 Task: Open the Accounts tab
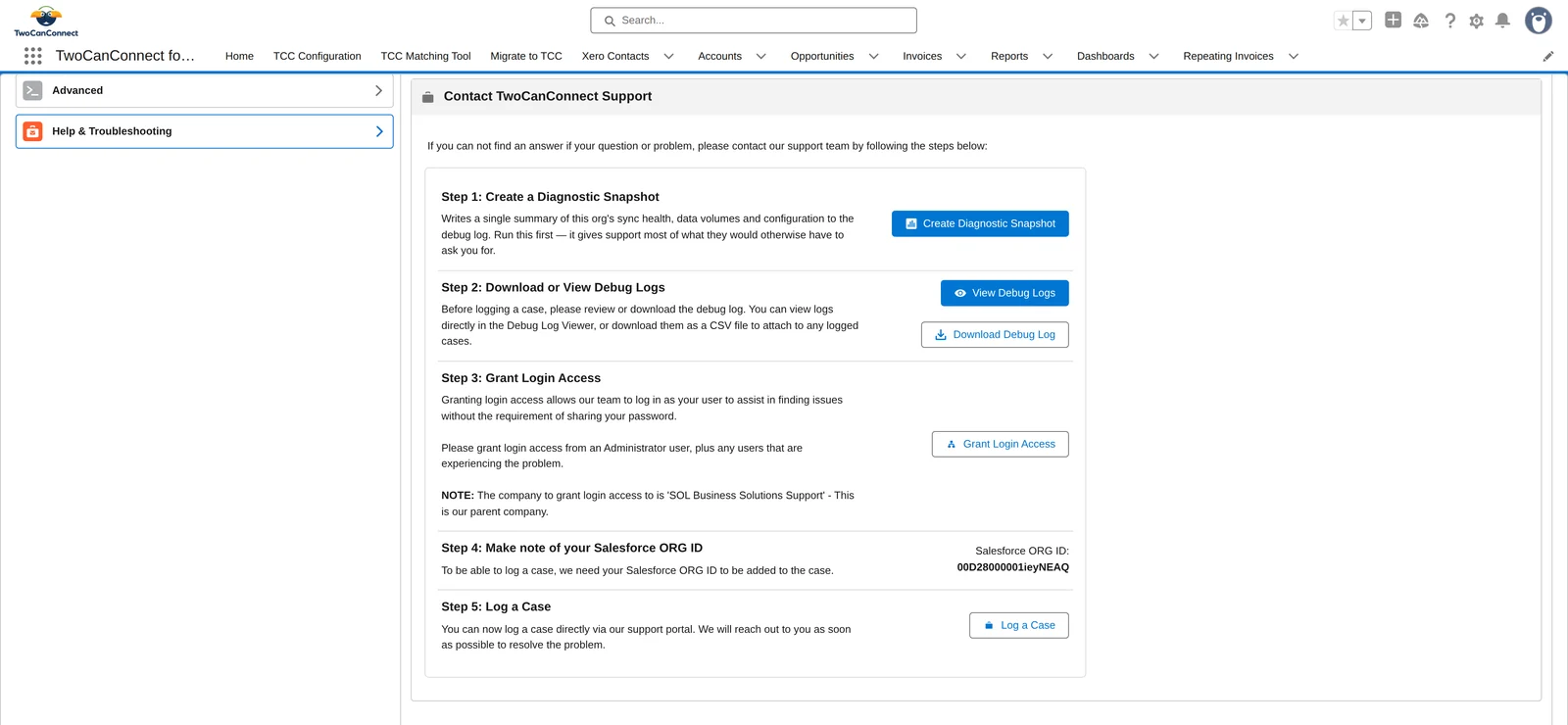pyautogui.click(x=719, y=56)
